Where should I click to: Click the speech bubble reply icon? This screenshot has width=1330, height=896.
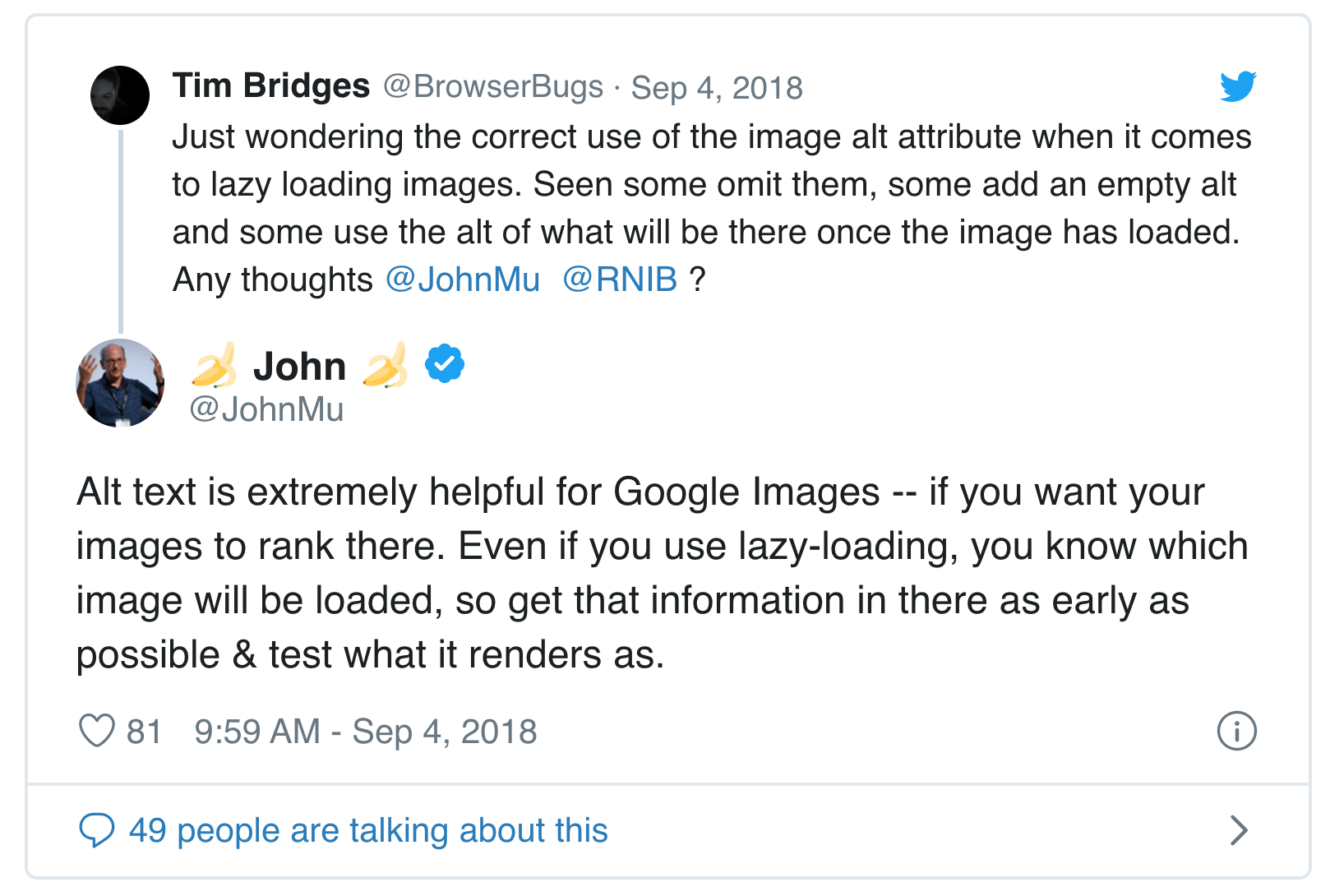[96, 830]
